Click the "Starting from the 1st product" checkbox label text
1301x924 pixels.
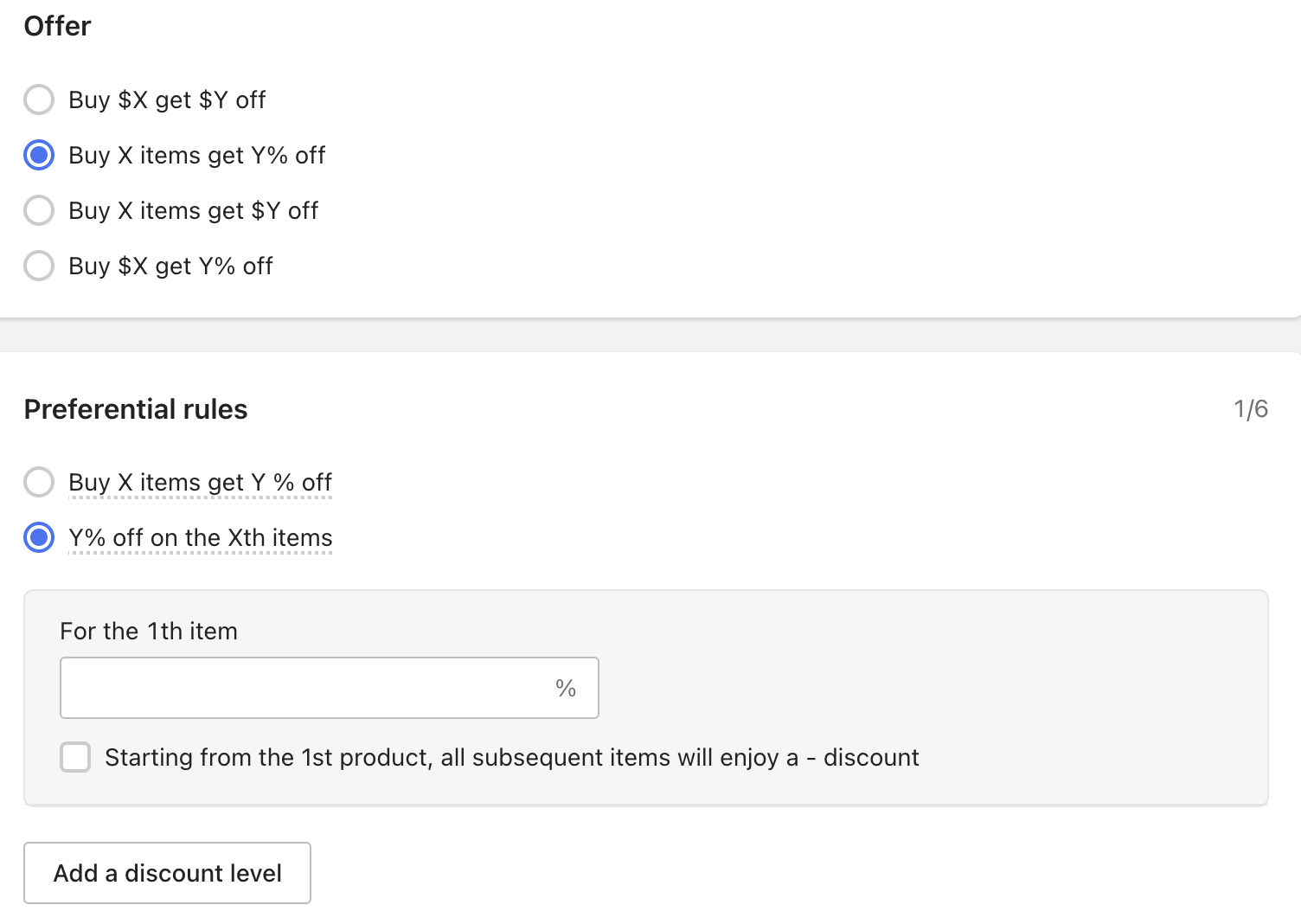(511, 757)
